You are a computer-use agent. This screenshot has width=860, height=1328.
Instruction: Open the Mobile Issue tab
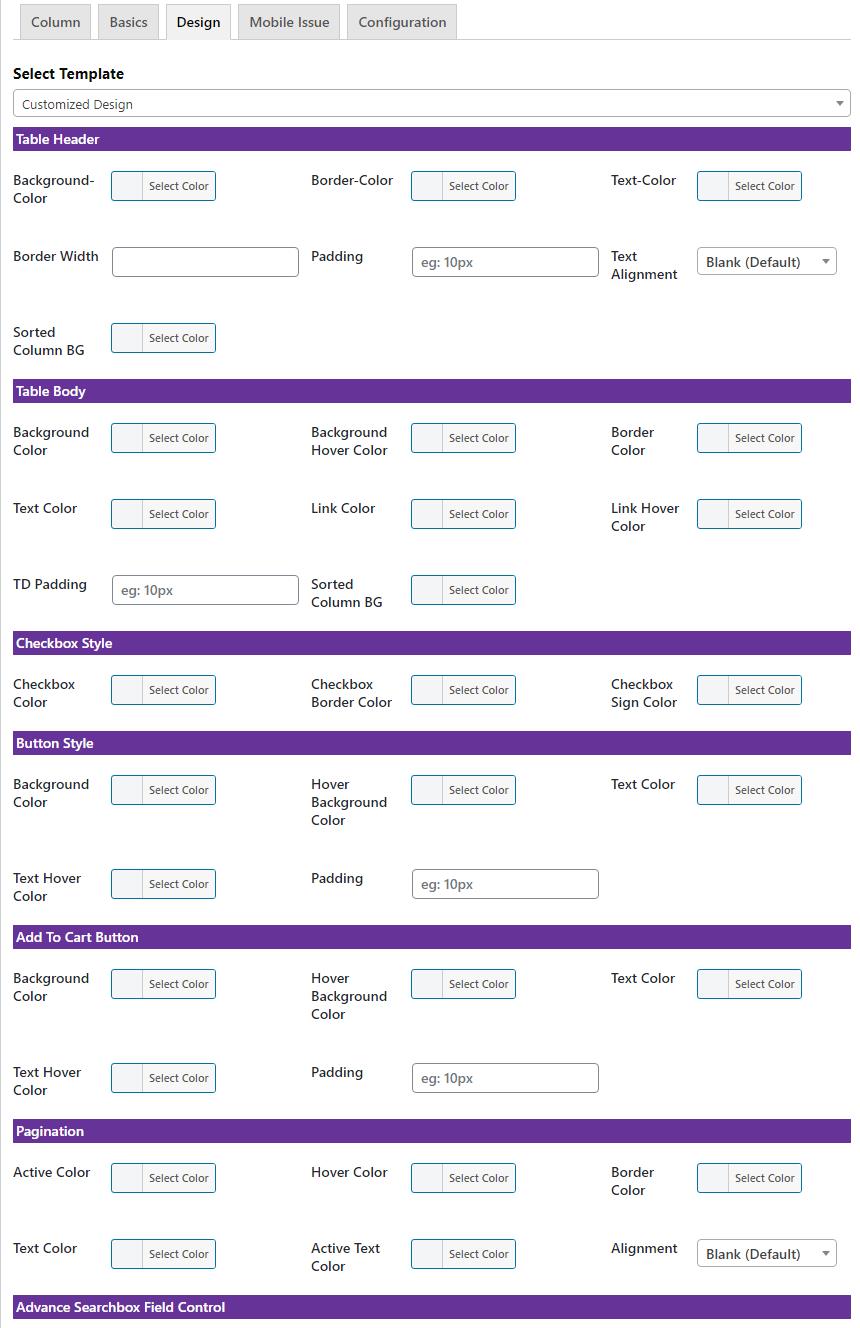coord(289,22)
